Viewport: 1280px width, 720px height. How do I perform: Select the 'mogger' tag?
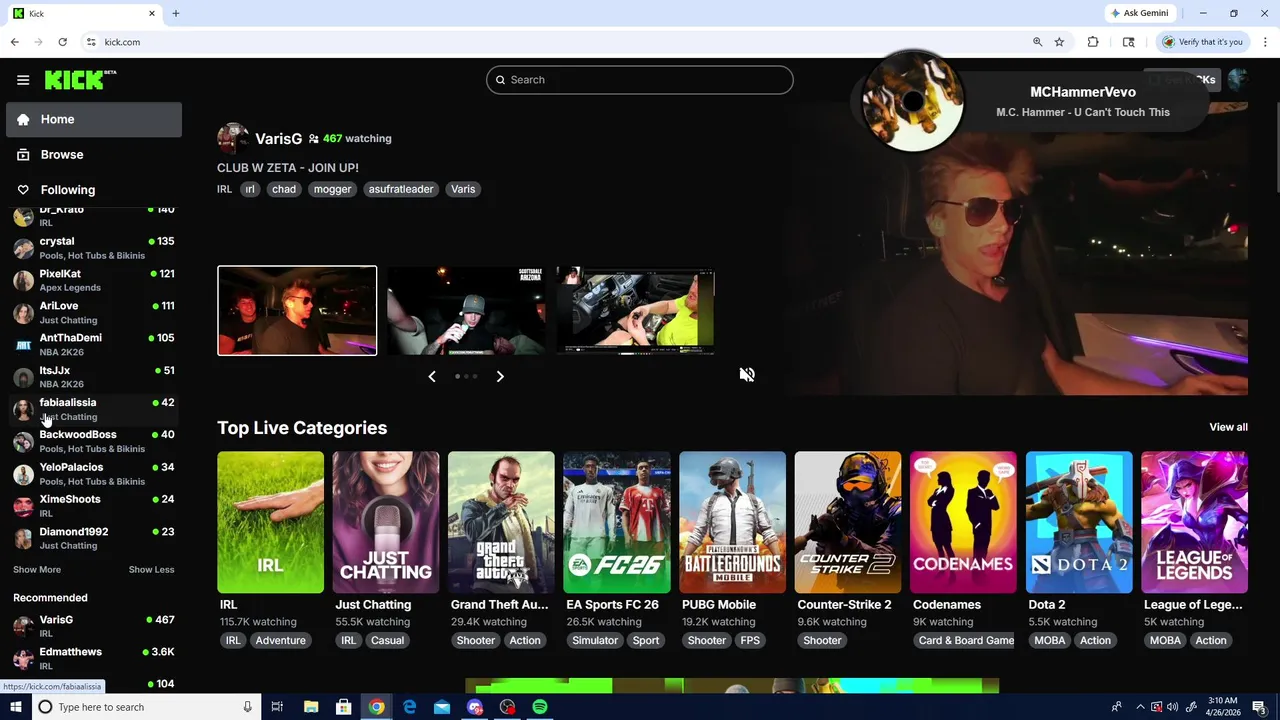click(x=333, y=189)
